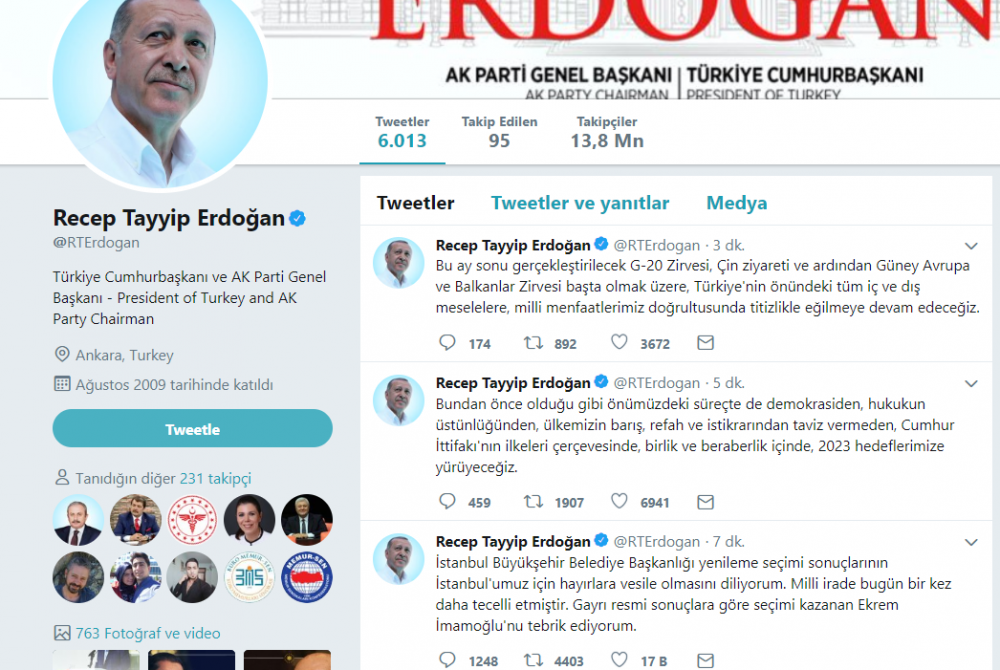Viewport: 1000px width, 670px height.
Task: Open the dropdown chevron on the 7 dk. tweet
Action: tap(971, 543)
